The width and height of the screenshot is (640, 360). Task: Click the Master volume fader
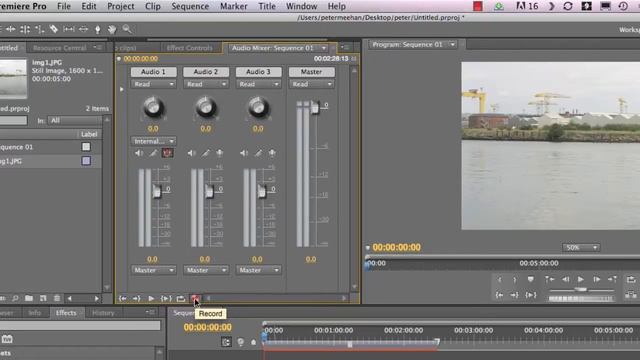point(315,107)
